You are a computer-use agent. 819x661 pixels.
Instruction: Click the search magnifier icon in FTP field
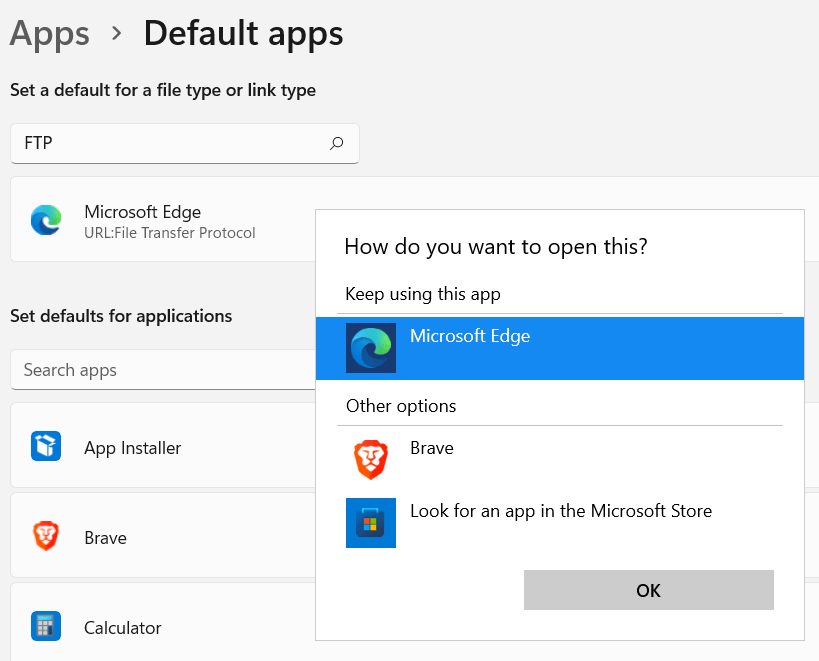tap(336, 143)
